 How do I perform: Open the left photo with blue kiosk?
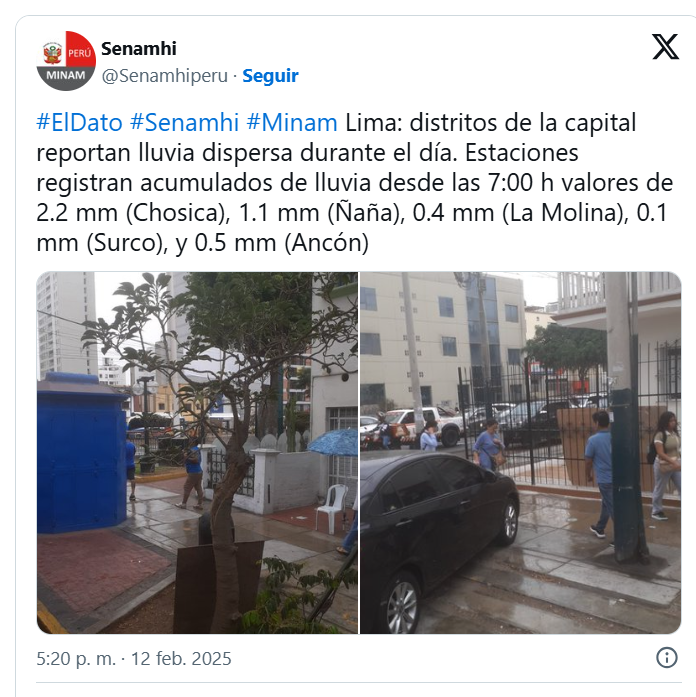tap(197, 453)
